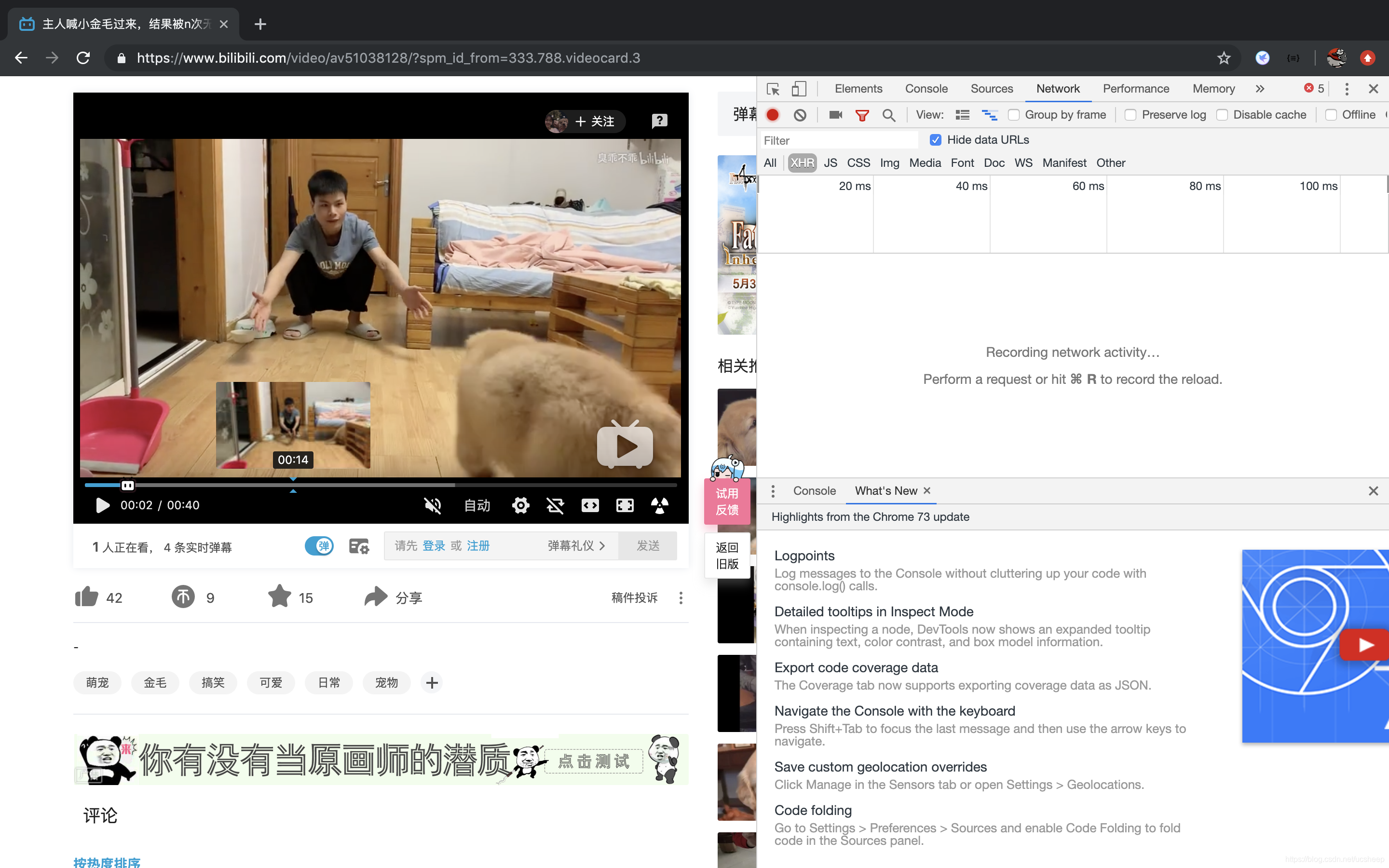Click the XHR filter tab in Network panel
1389x868 pixels.
click(x=802, y=163)
